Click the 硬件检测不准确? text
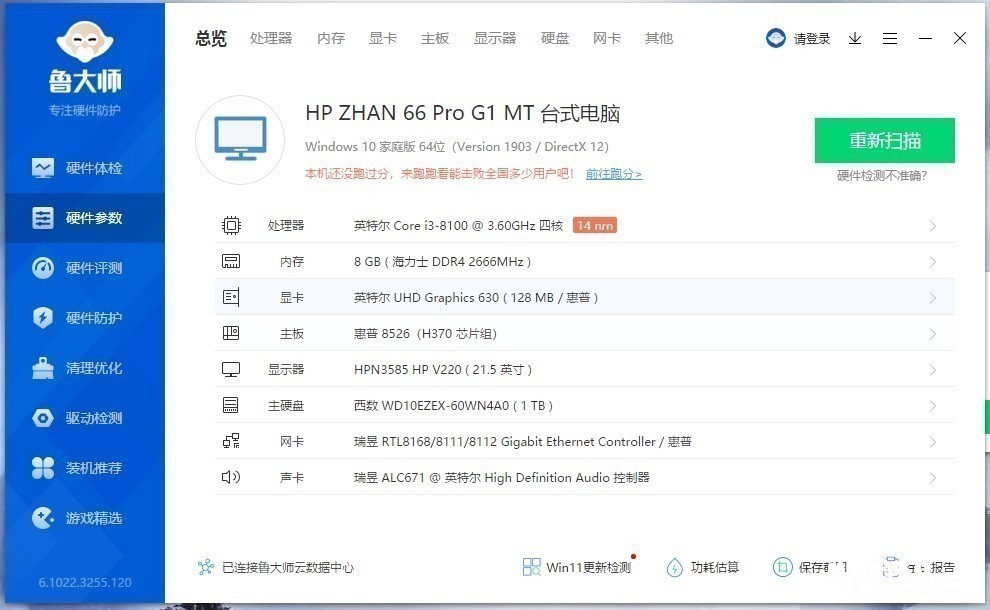This screenshot has width=990, height=610. click(x=882, y=176)
